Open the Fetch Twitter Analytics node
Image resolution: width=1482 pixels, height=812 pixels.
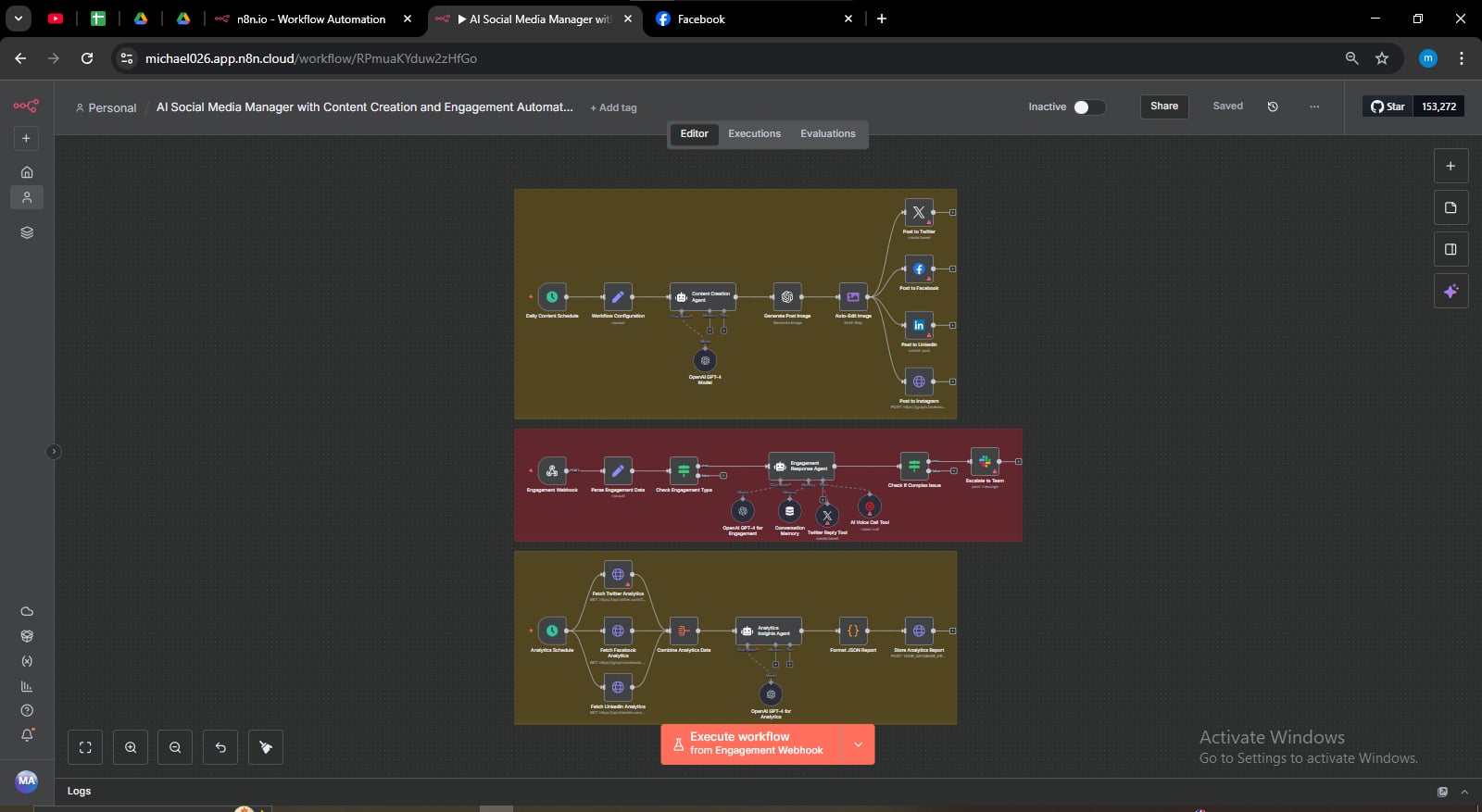pyautogui.click(x=618, y=575)
